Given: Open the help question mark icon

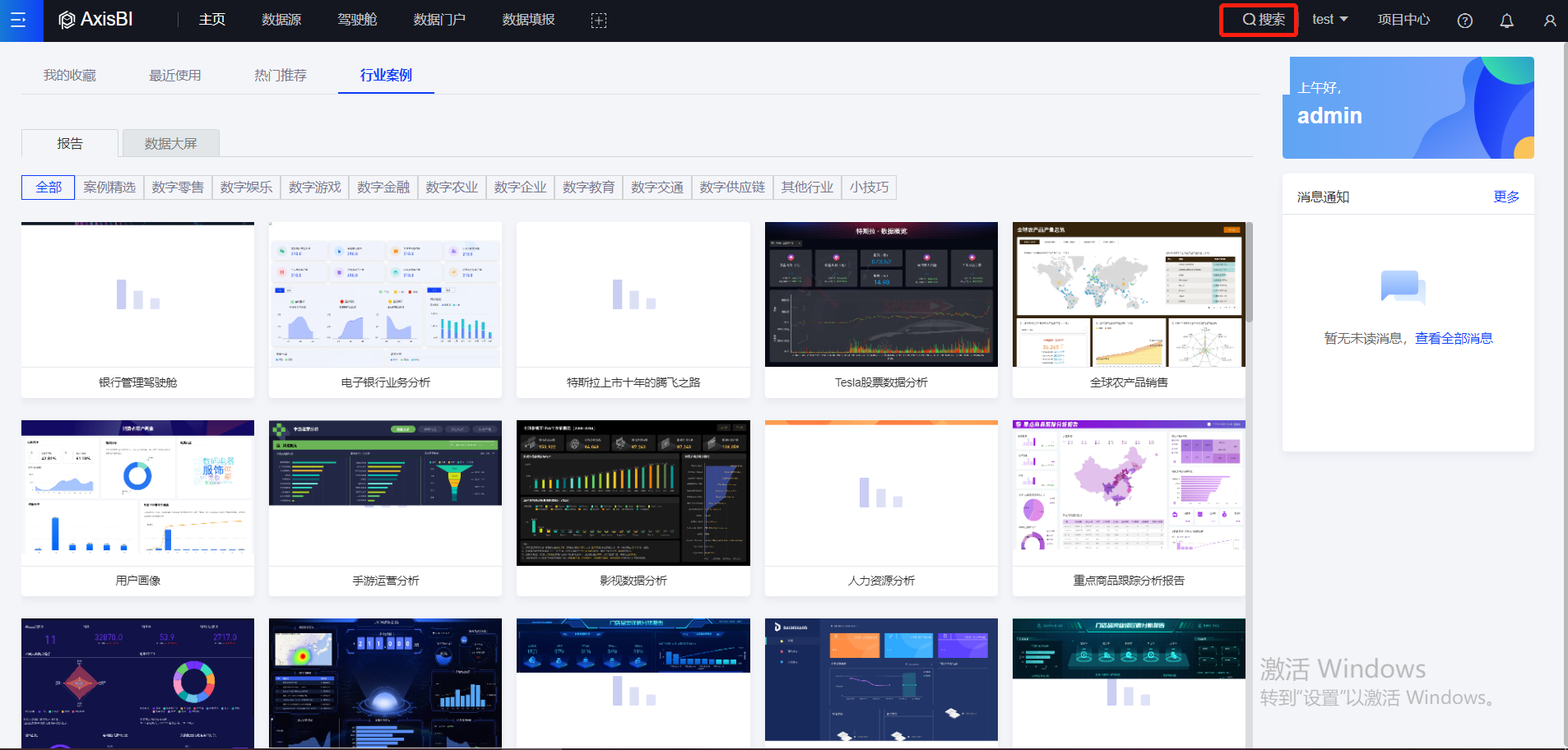Looking at the screenshot, I should [x=1464, y=21].
